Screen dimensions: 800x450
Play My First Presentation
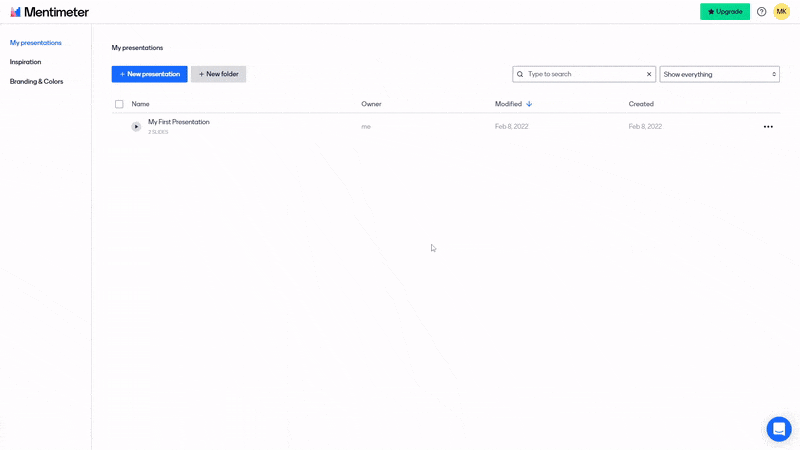136,127
